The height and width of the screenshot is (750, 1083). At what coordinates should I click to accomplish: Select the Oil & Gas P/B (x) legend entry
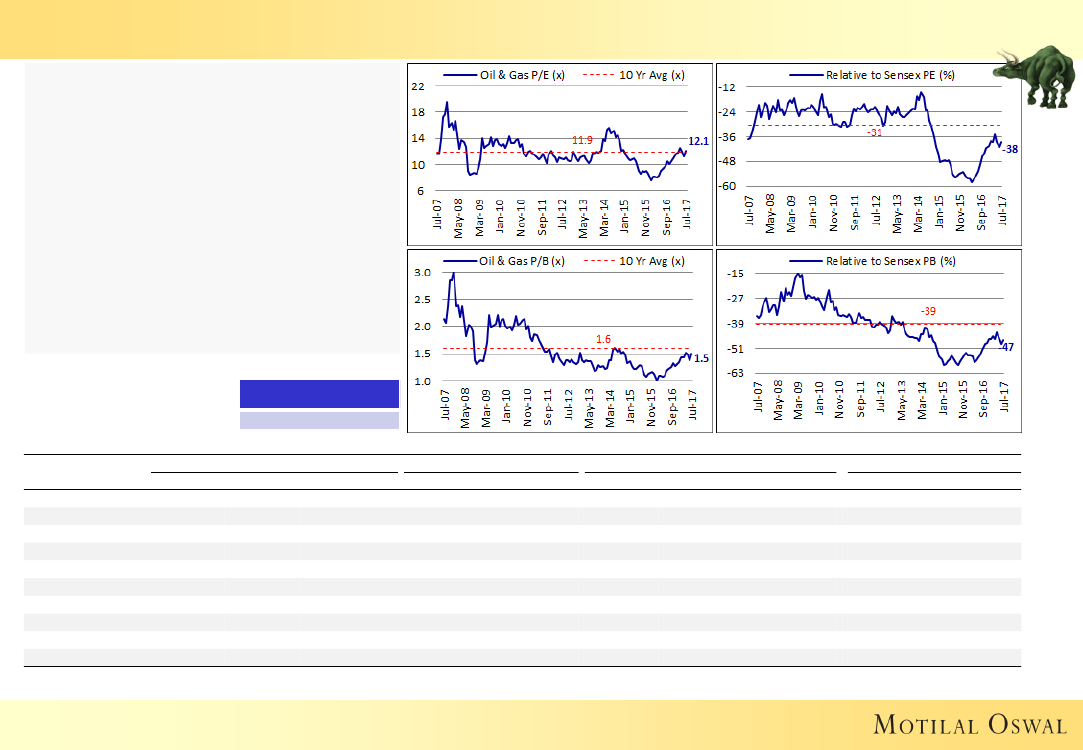tap(507, 261)
